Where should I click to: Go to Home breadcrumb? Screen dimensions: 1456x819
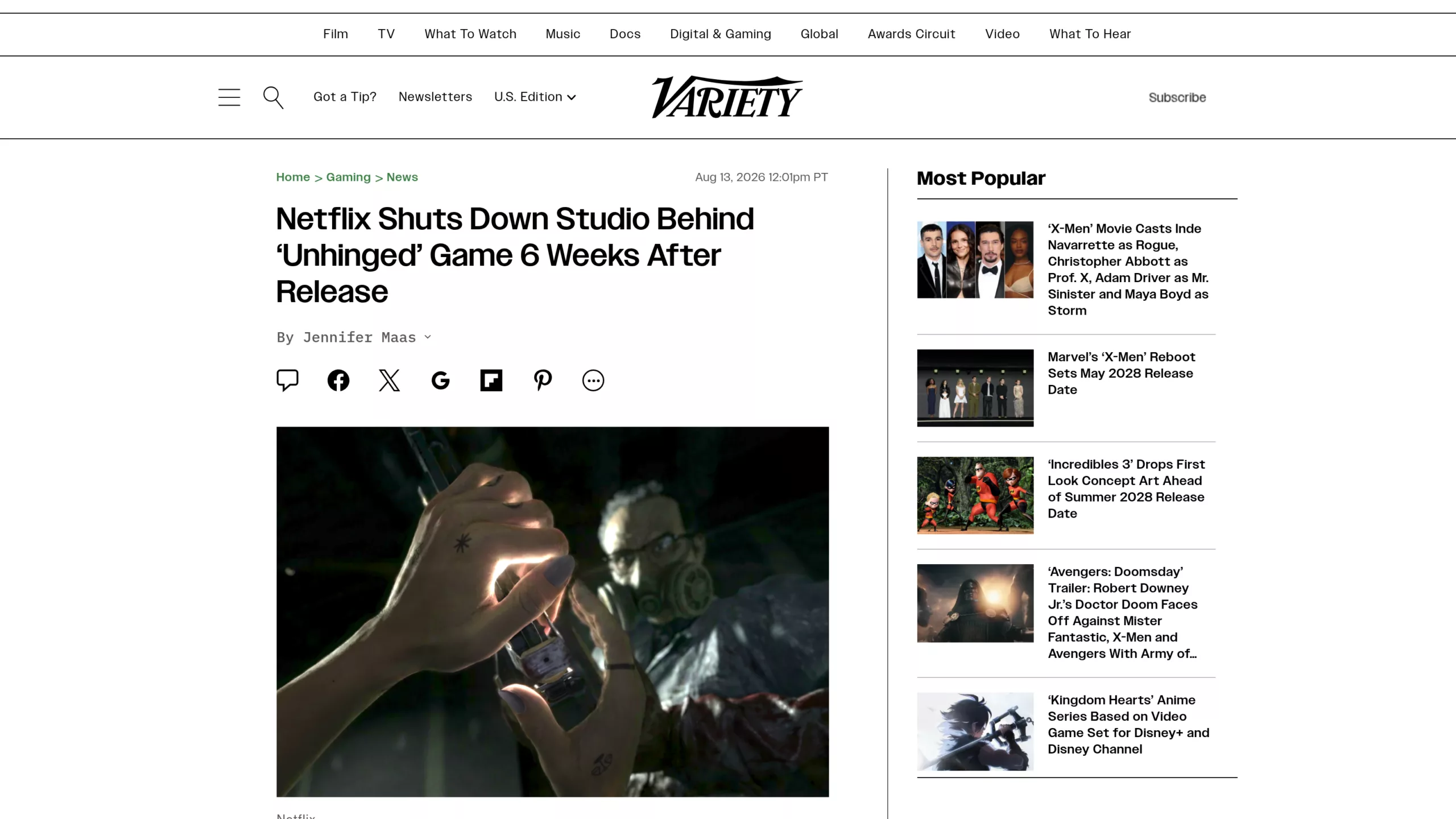(x=293, y=177)
